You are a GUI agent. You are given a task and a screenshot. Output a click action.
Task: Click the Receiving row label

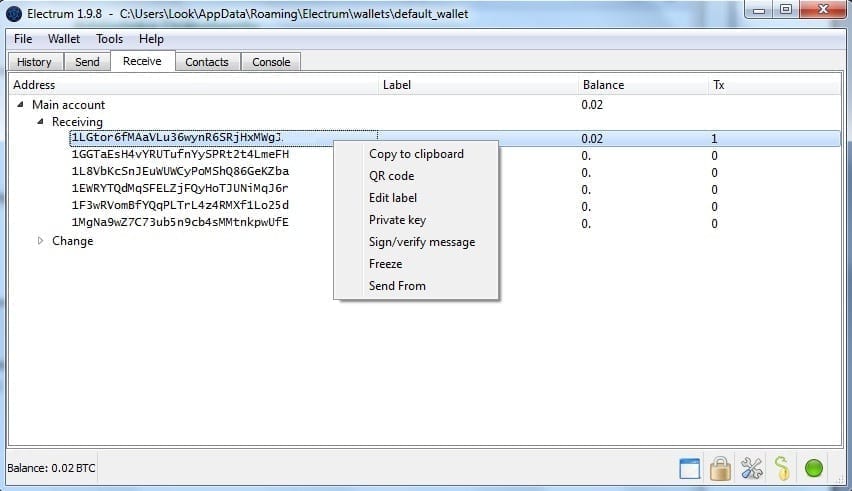pos(77,122)
